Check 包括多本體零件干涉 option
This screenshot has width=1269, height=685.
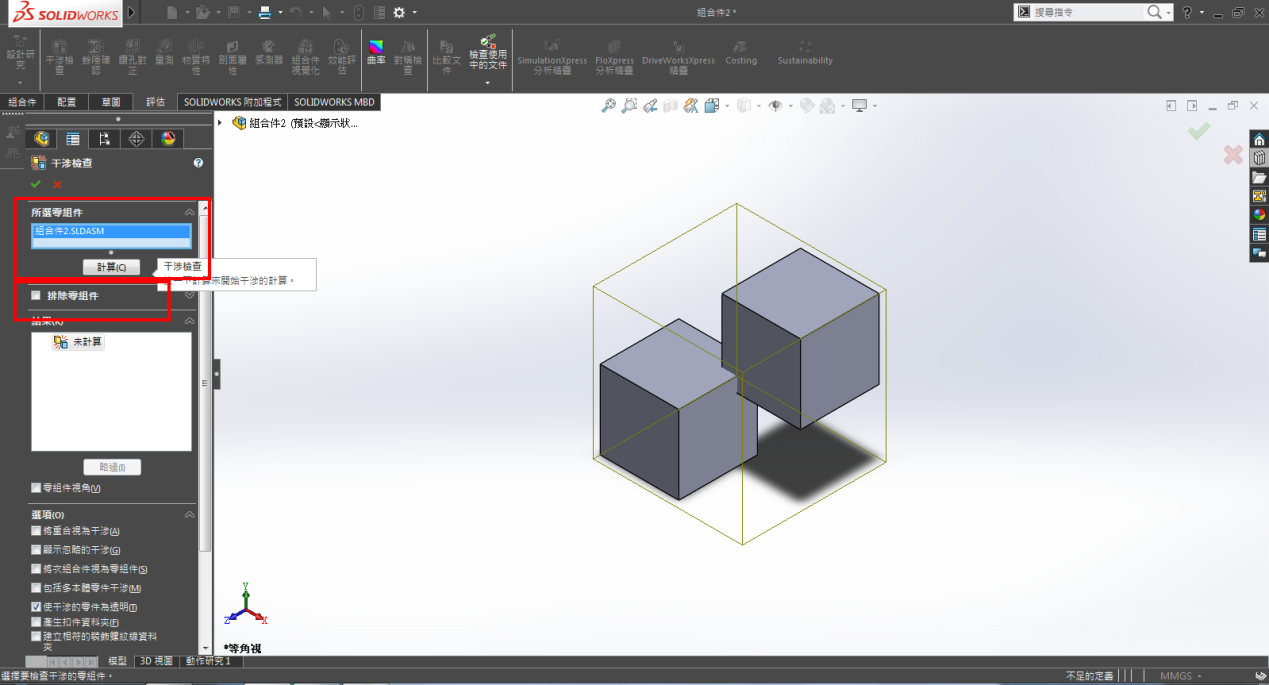click(x=36, y=588)
